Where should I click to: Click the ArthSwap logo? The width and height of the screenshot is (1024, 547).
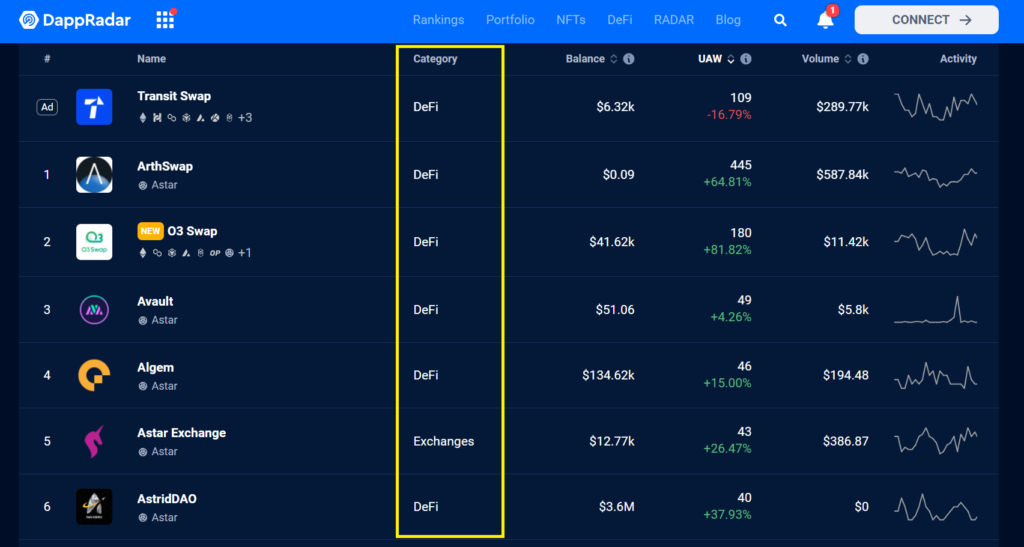pos(94,175)
